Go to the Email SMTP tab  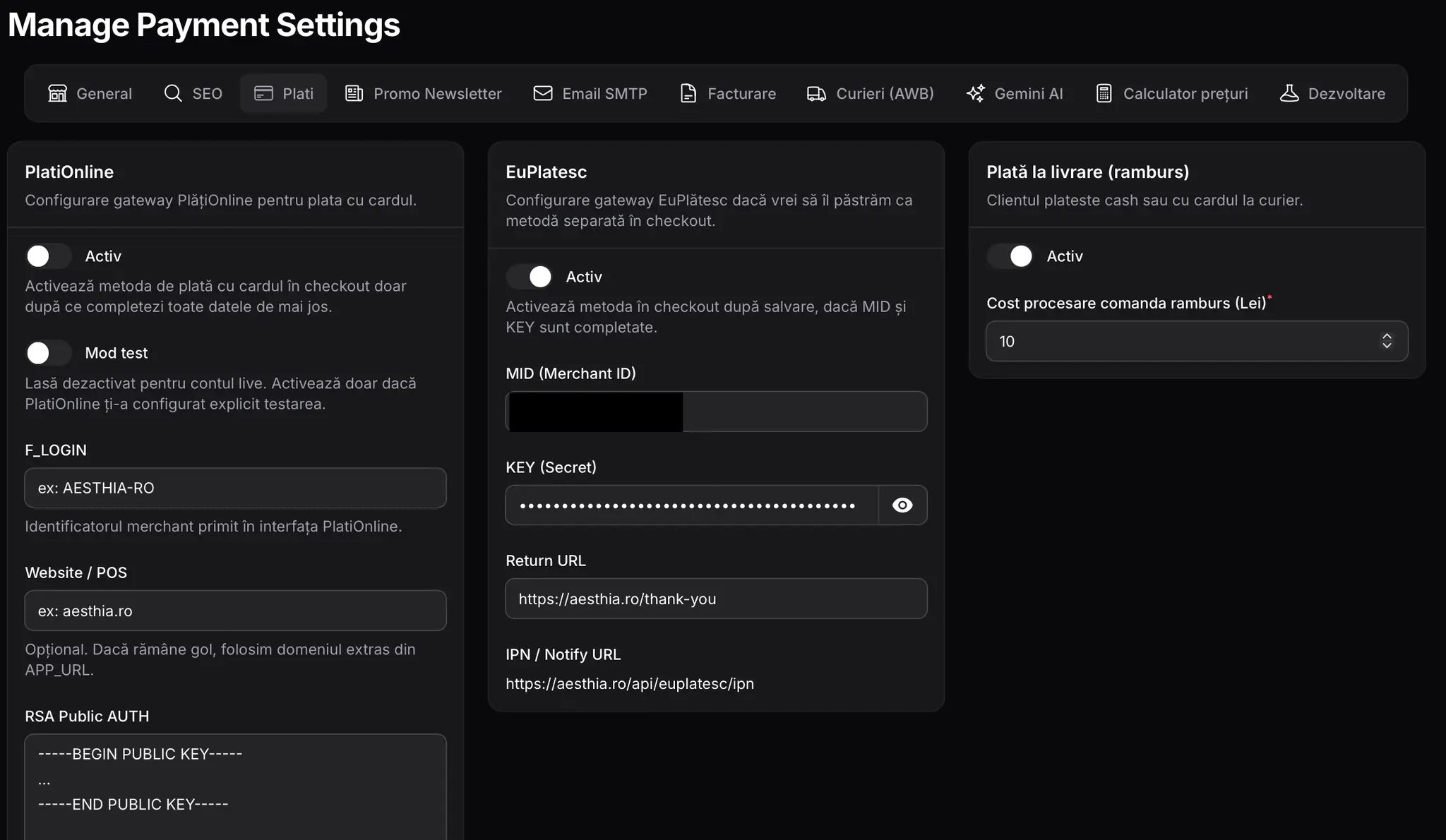(590, 93)
